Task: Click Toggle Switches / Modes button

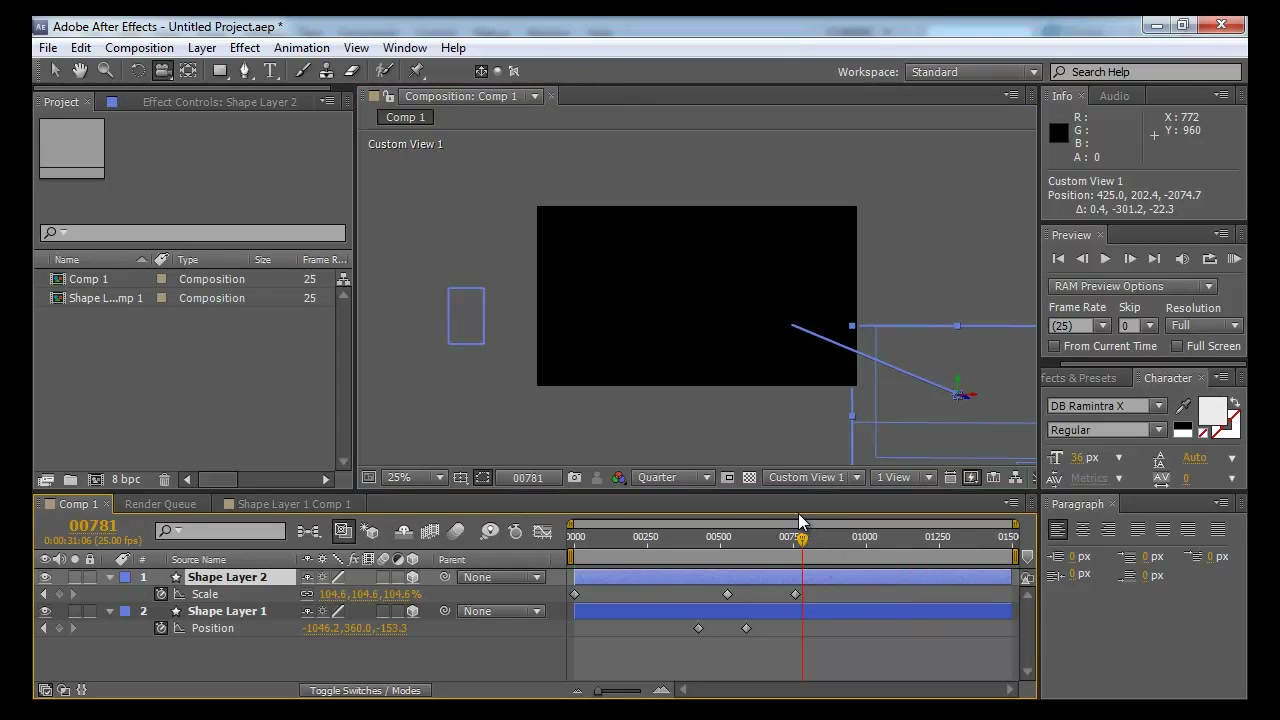Action: click(x=365, y=690)
